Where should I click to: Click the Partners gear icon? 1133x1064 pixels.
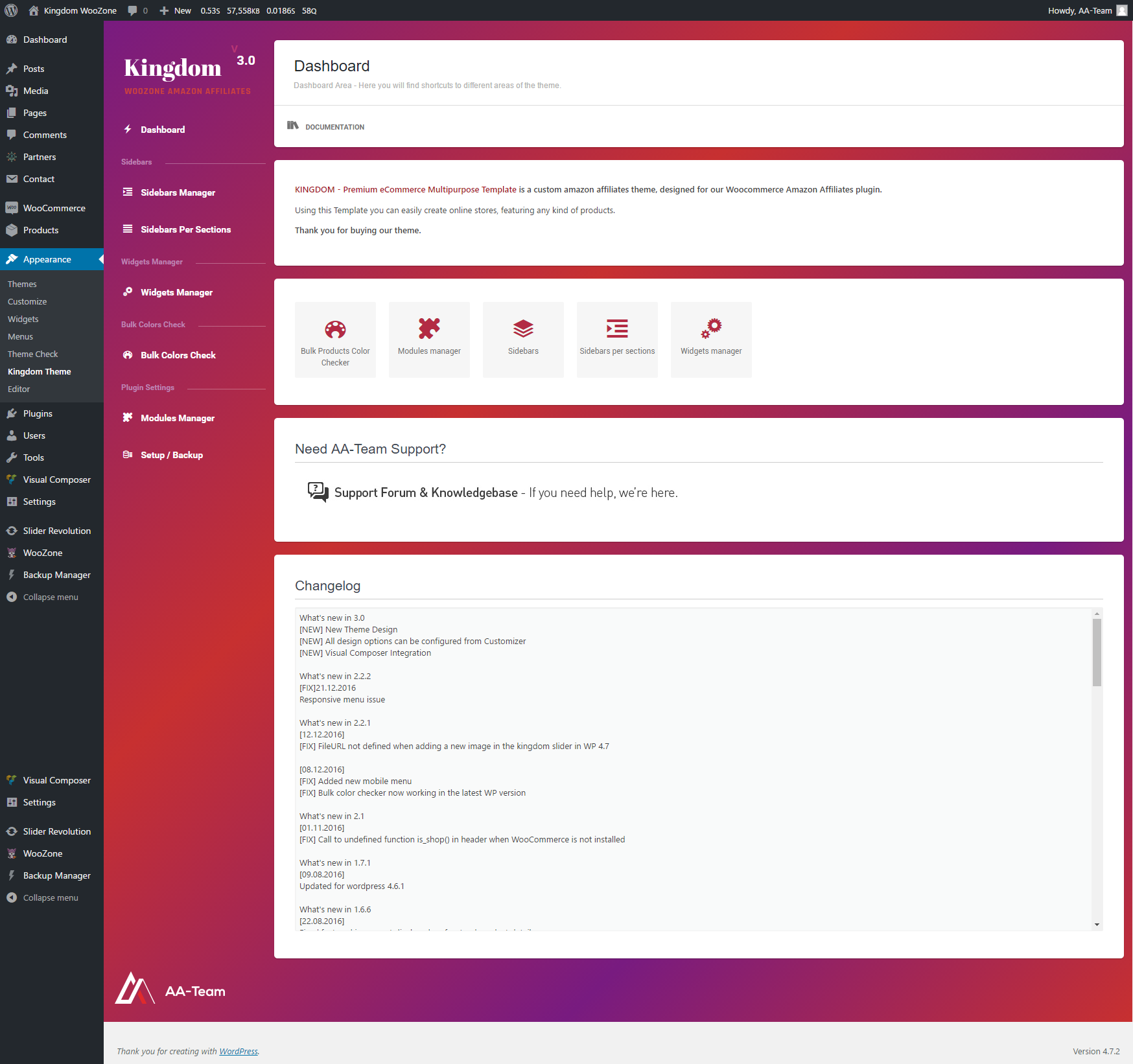click(x=12, y=157)
